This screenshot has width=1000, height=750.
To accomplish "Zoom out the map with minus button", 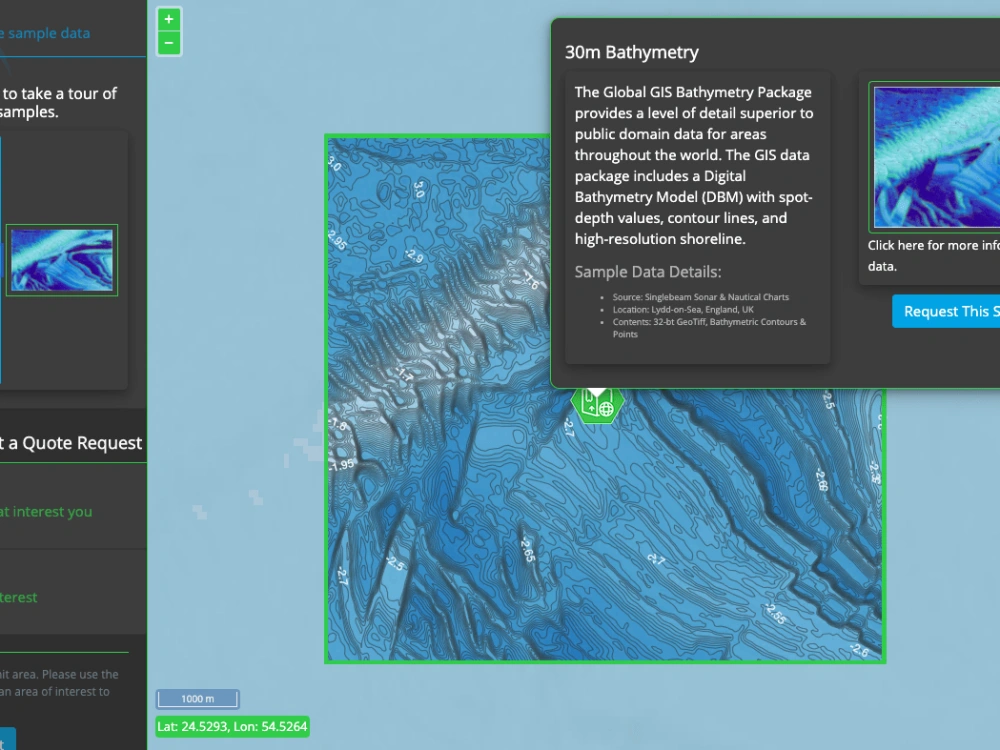I will (x=169, y=43).
